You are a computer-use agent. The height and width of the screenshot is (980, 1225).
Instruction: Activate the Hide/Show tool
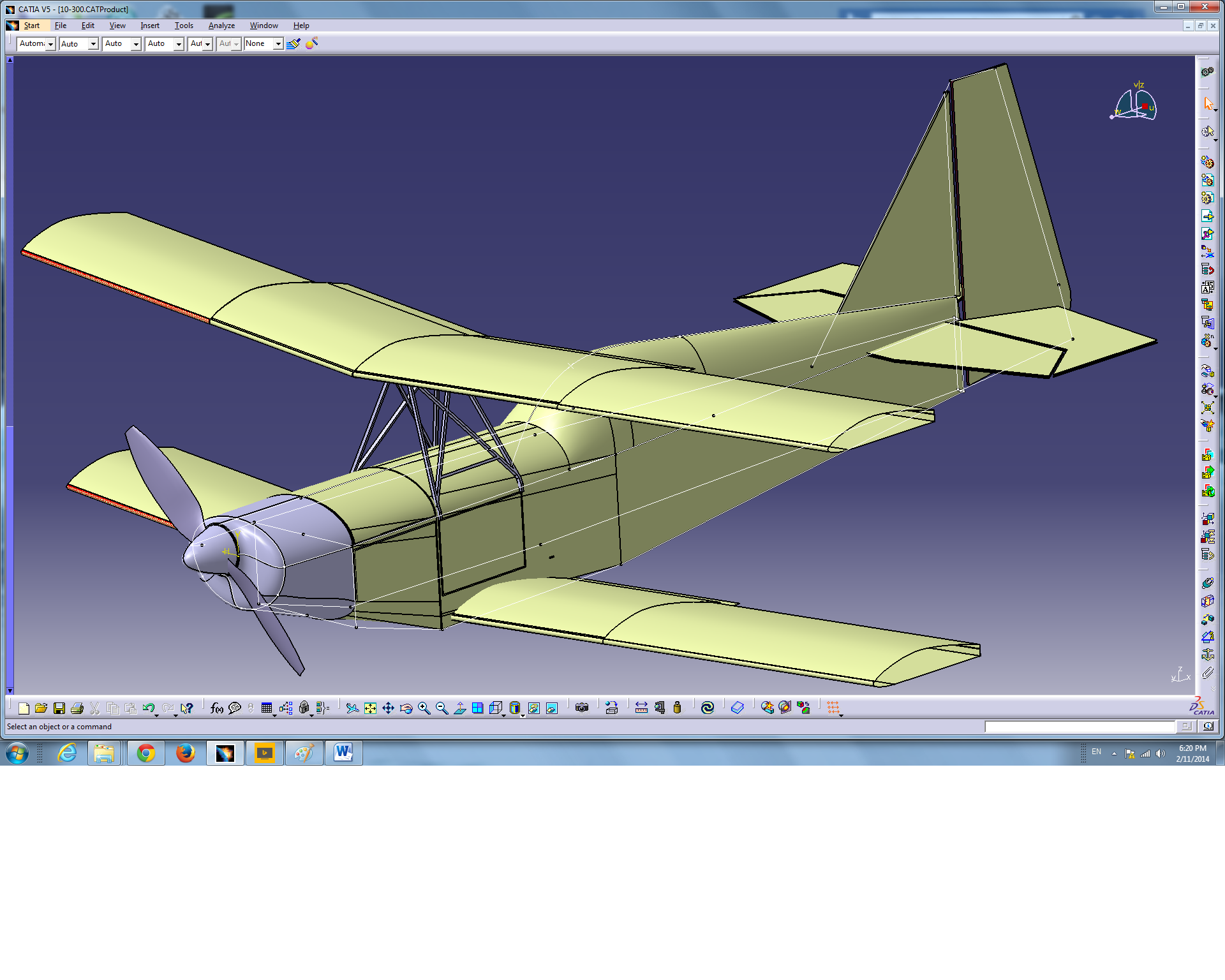pos(534,708)
